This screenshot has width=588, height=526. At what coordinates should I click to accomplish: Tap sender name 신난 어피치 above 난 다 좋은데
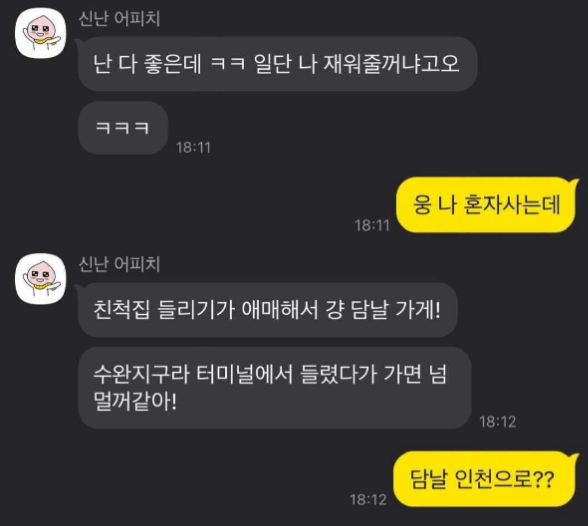tap(119, 18)
